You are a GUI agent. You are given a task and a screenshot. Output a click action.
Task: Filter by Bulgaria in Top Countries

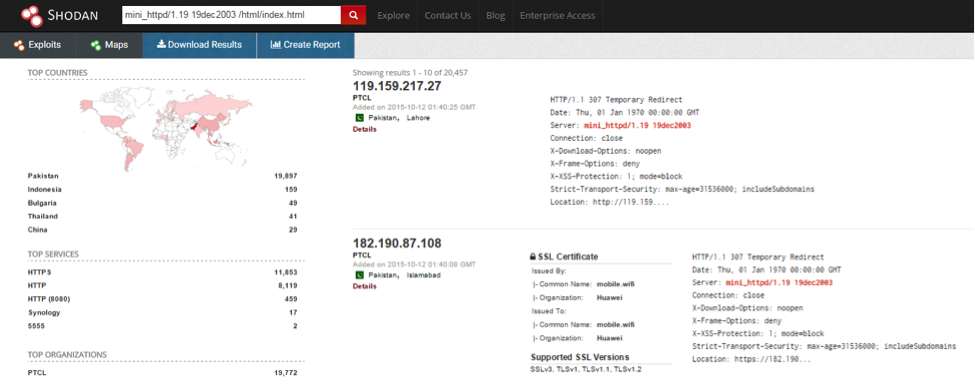click(42, 203)
